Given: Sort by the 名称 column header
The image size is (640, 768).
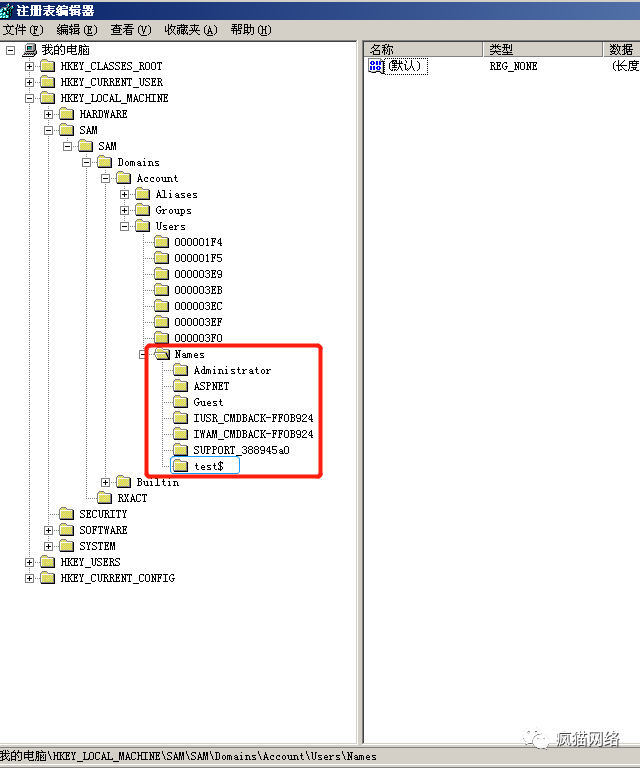Looking at the screenshot, I should (424, 49).
